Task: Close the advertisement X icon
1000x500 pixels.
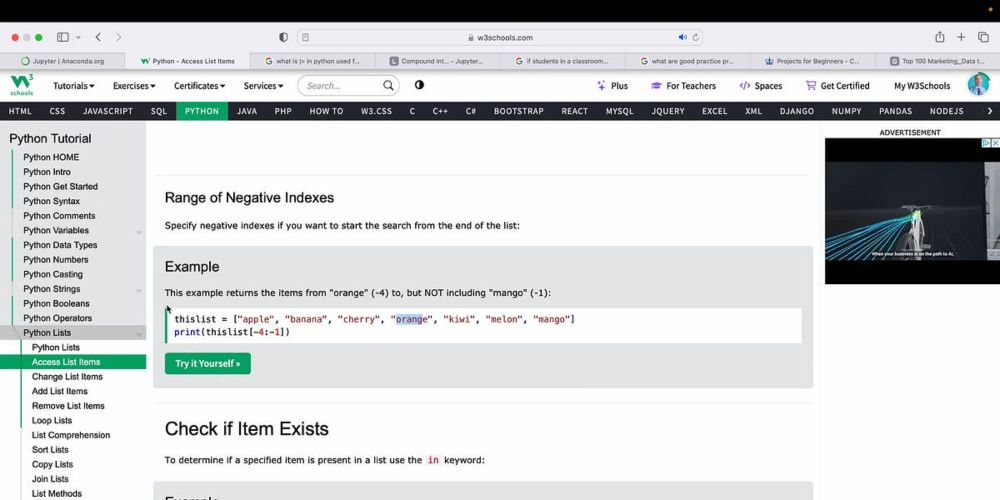Action: click(995, 143)
